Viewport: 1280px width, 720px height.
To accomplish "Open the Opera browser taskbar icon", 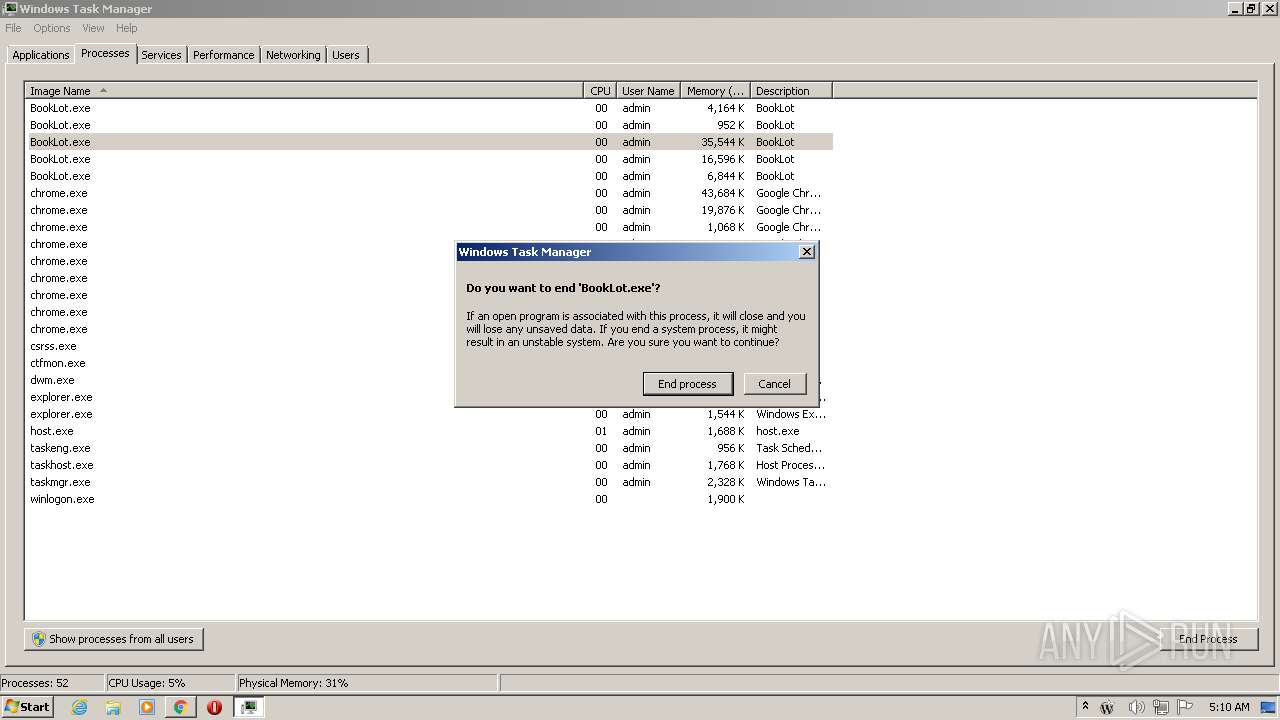I will coord(214,707).
